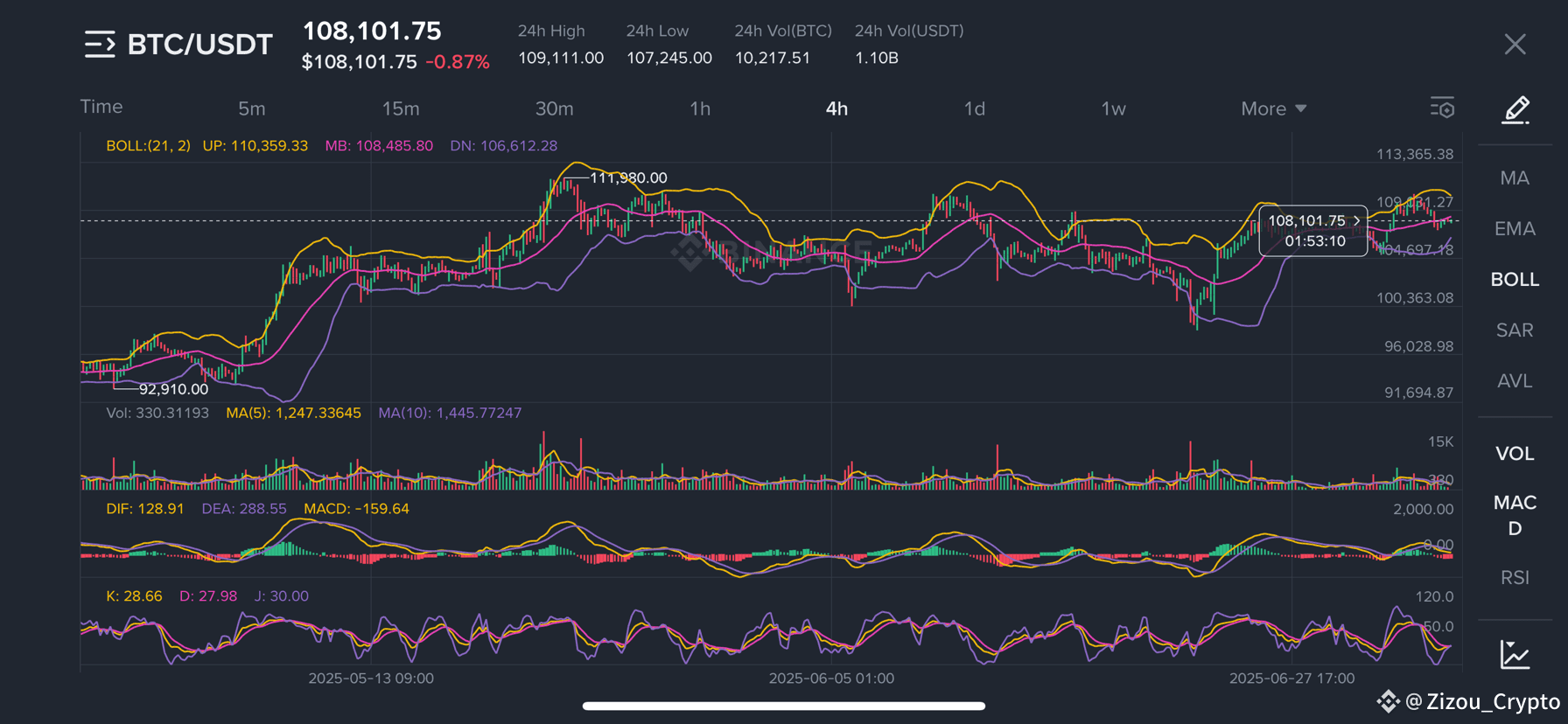Select the 5m interval
The height and width of the screenshot is (724, 1568).
click(x=252, y=108)
